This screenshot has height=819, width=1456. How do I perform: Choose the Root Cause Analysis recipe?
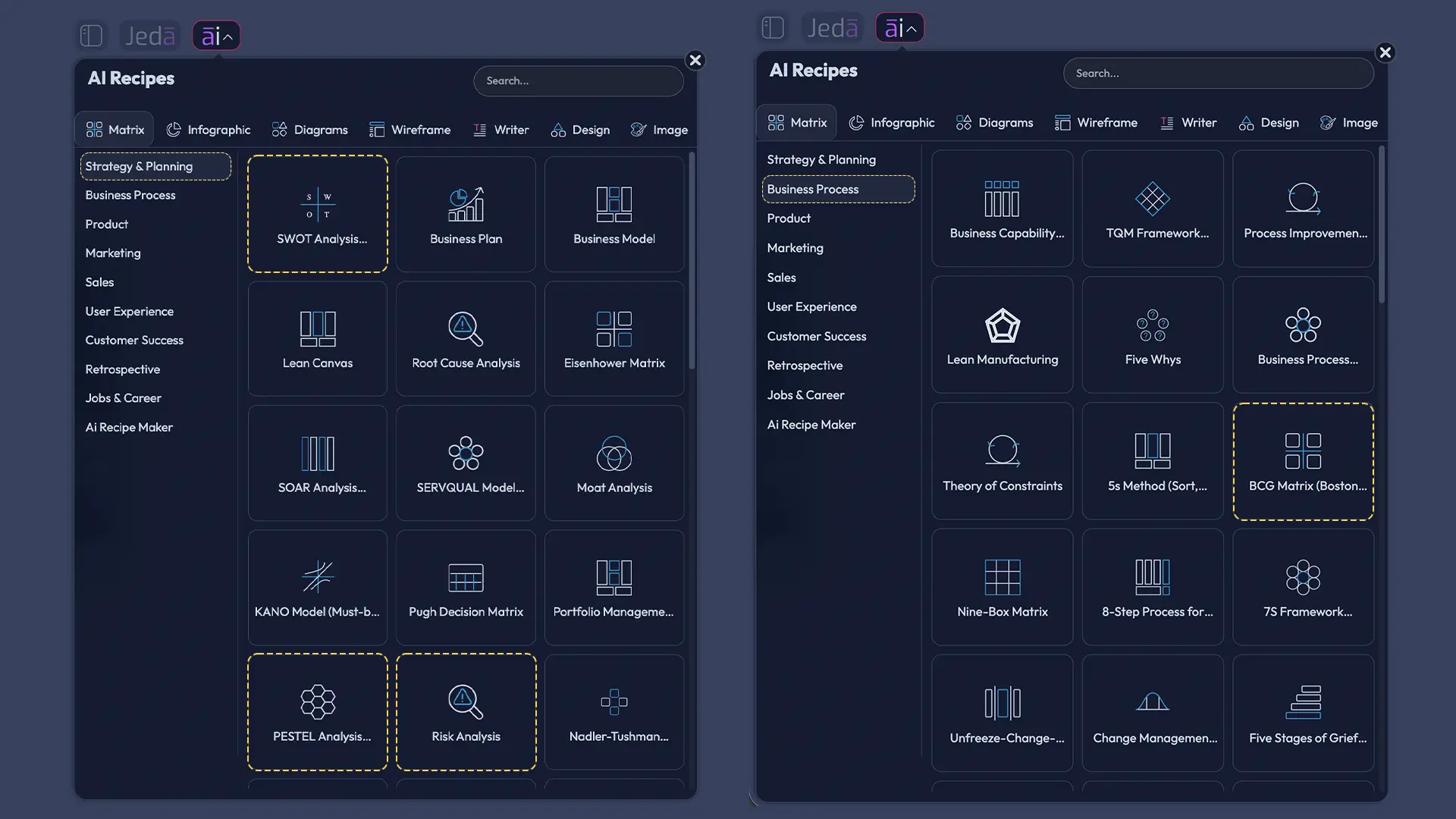(x=466, y=338)
